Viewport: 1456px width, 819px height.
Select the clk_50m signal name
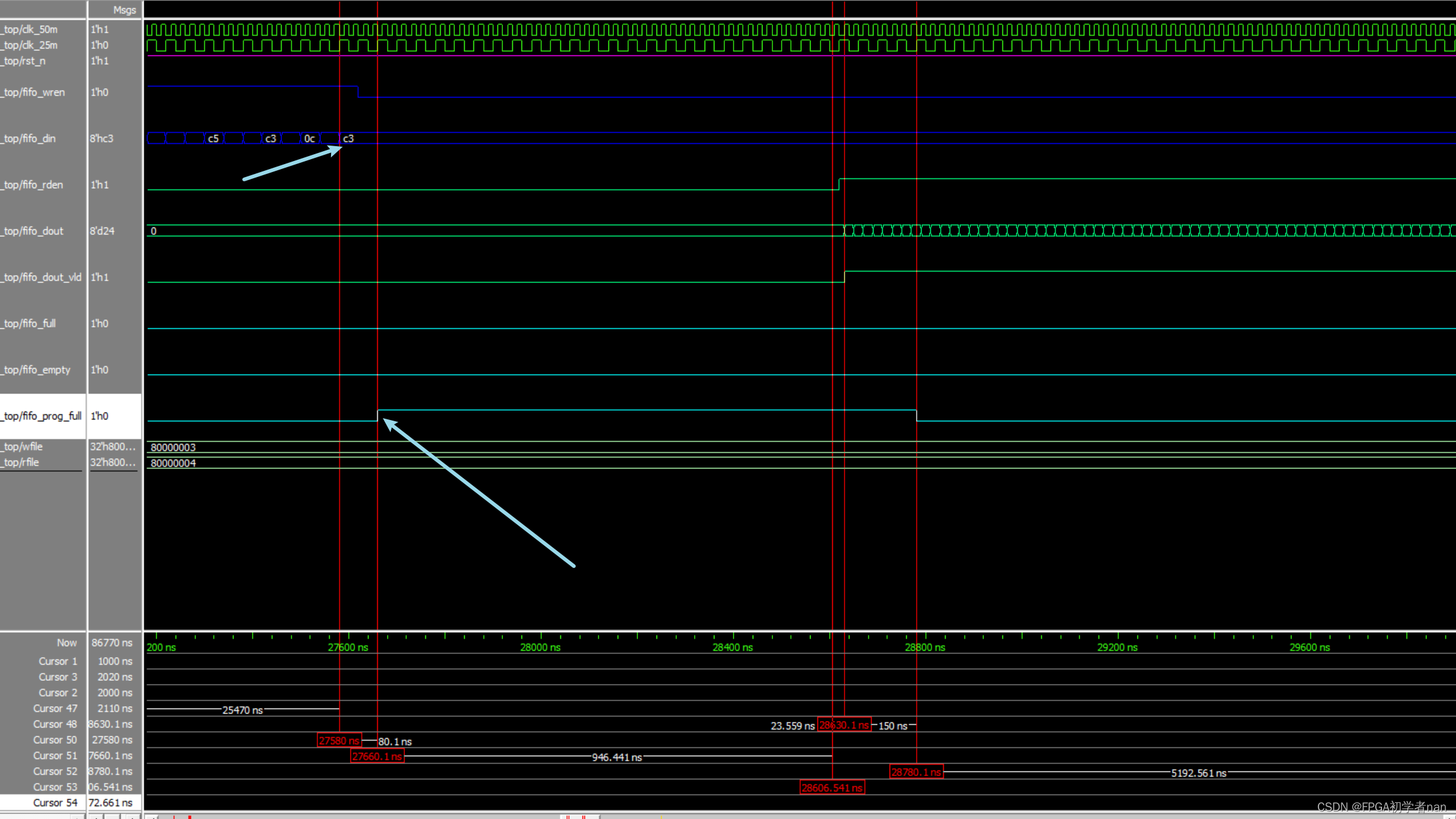30,29
